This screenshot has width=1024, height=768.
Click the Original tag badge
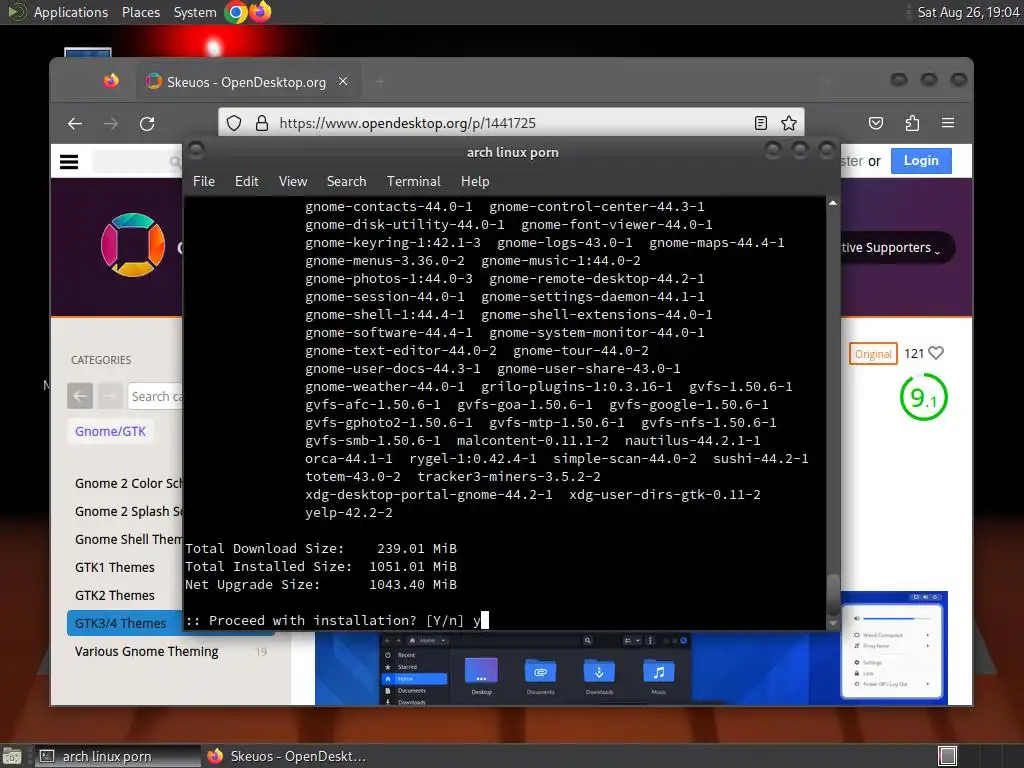tap(872, 354)
